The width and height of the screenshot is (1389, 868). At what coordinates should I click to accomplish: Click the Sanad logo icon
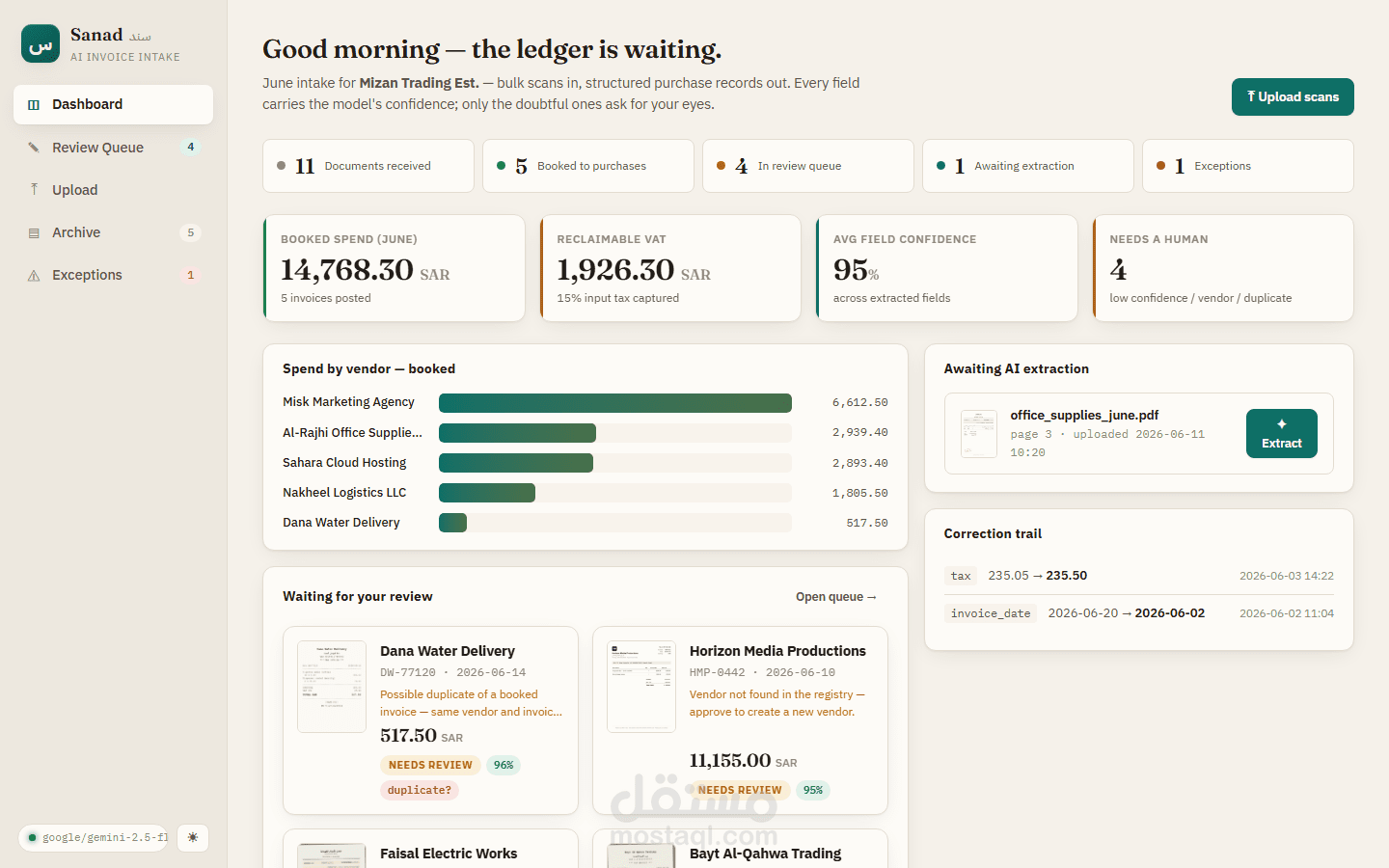pos(41,43)
